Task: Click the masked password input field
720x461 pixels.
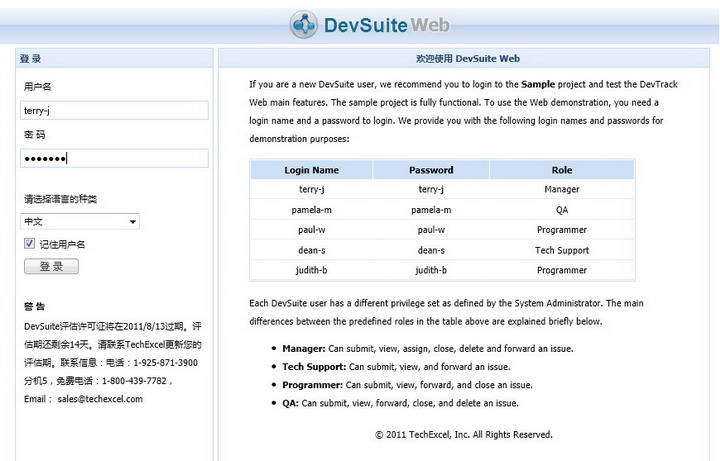Action: (x=114, y=158)
